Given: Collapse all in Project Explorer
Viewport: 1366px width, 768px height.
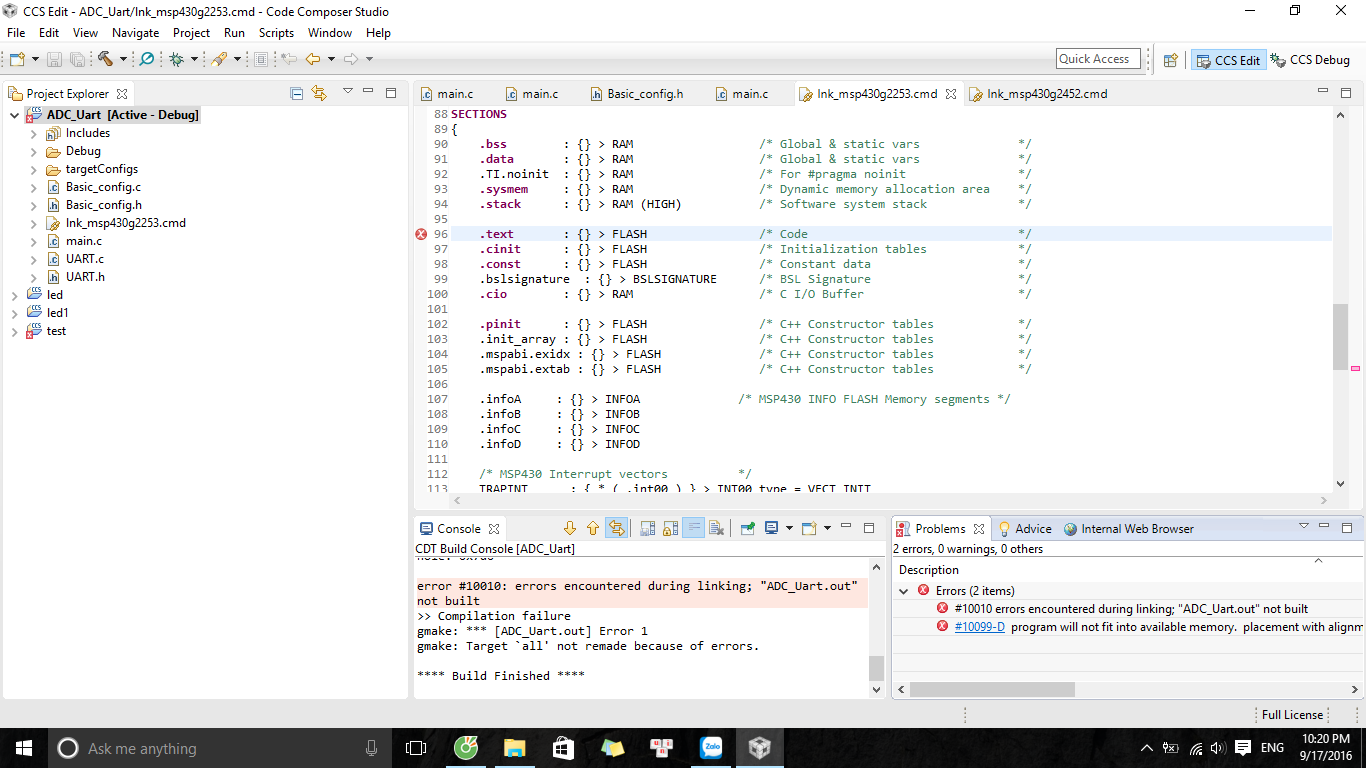Looking at the screenshot, I should tap(296, 93).
